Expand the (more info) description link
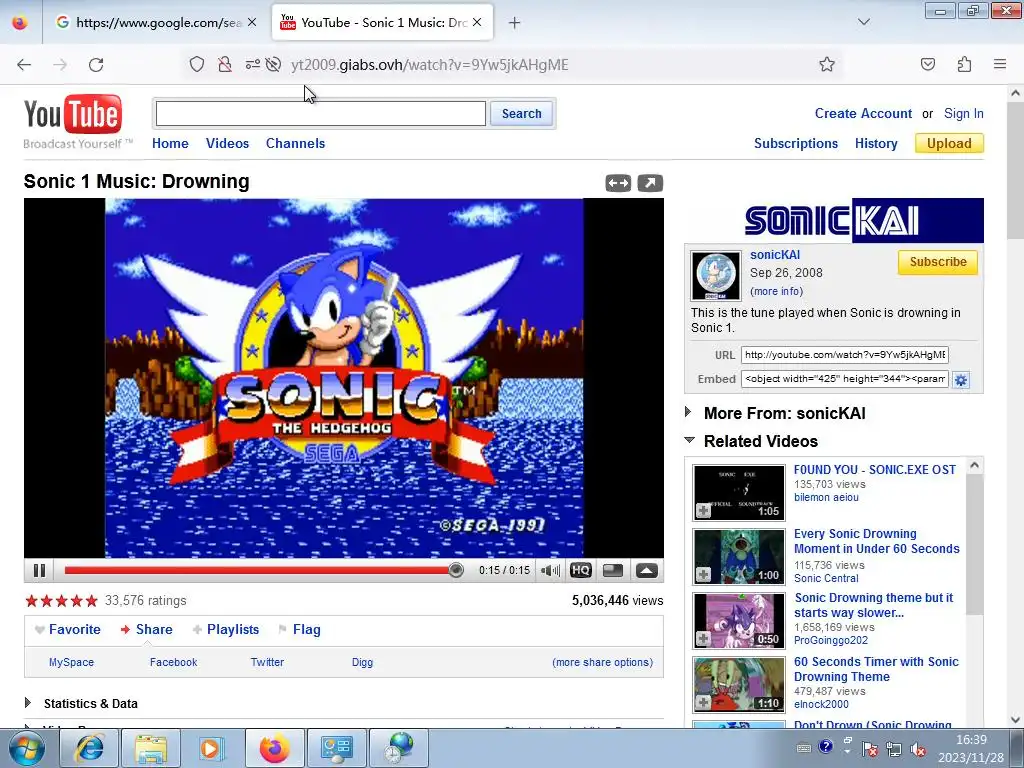 coord(776,291)
